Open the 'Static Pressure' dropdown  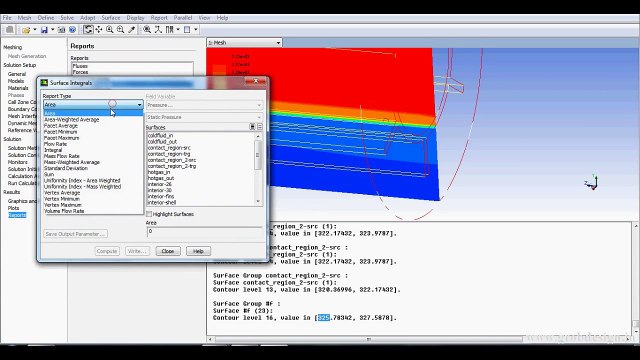tap(259, 117)
